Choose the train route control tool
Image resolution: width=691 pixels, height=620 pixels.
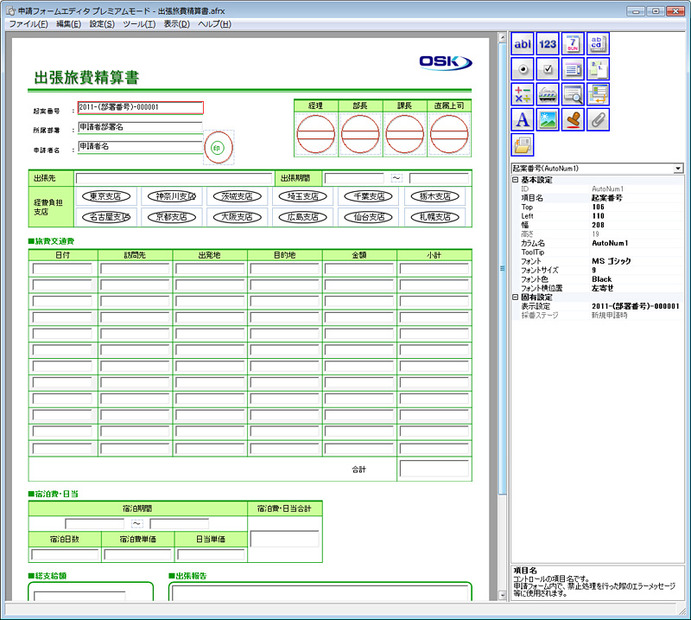click(x=547, y=94)
